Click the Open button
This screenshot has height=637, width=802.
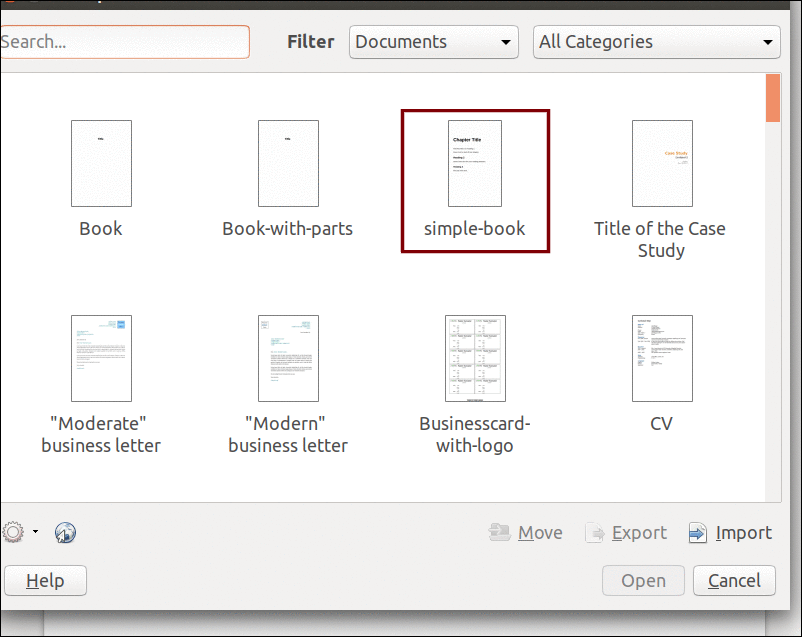[x=643, y=580]
